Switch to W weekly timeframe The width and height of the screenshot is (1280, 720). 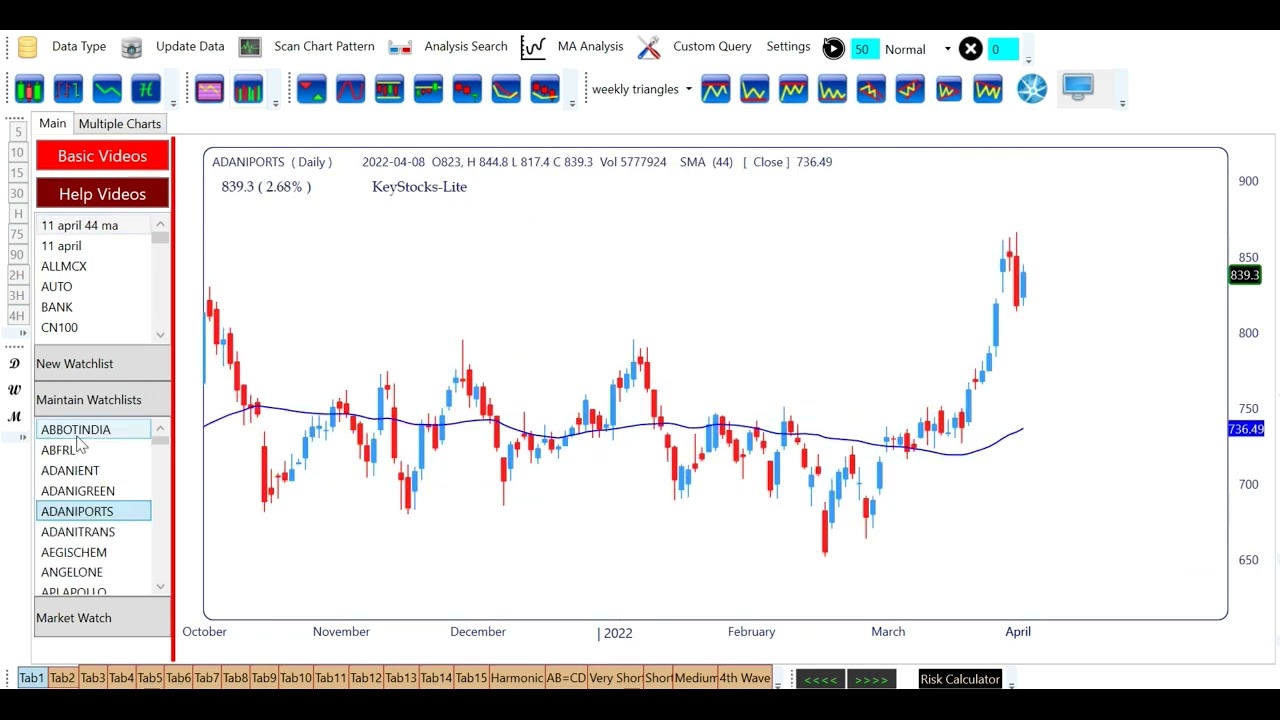(14, 390)
